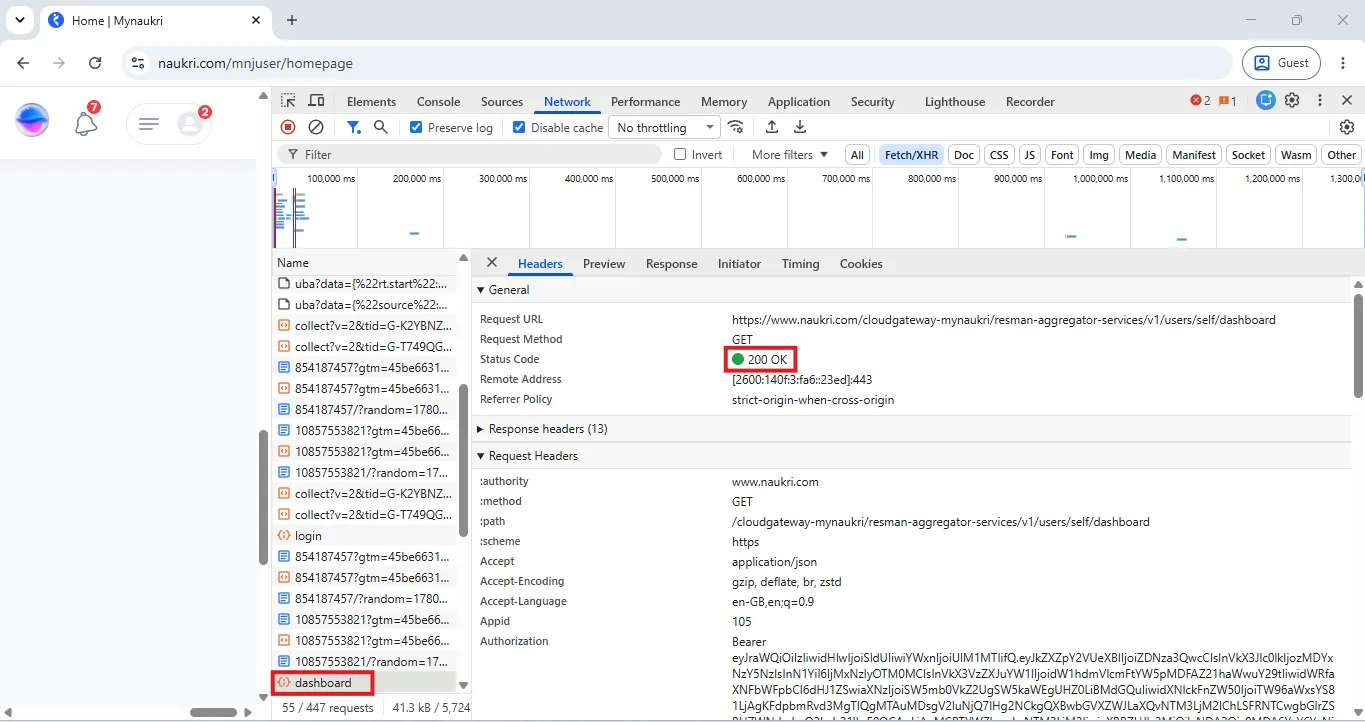This screenshot has width=1365, height=722.
Task: Filter by JS type
Action: pyautogui.click(x=1030, y=155)
